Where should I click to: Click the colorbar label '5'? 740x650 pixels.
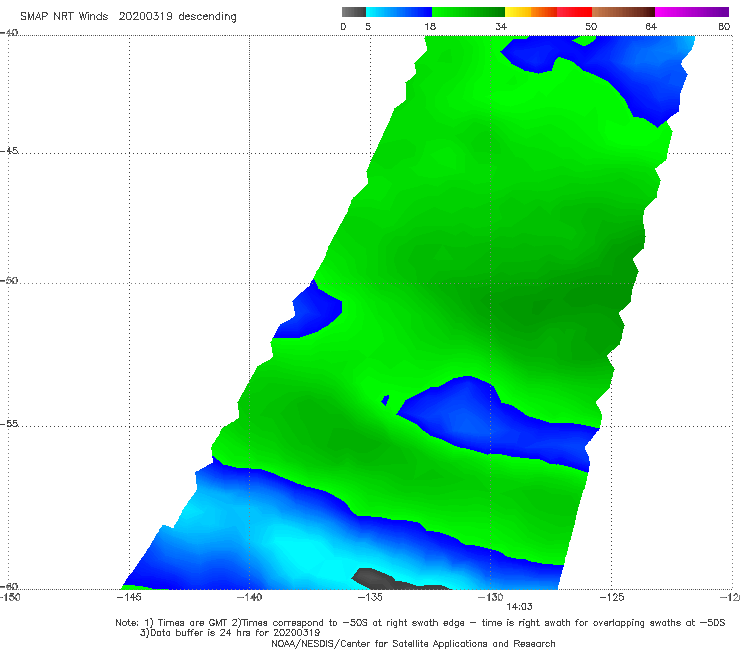[368, 27]
